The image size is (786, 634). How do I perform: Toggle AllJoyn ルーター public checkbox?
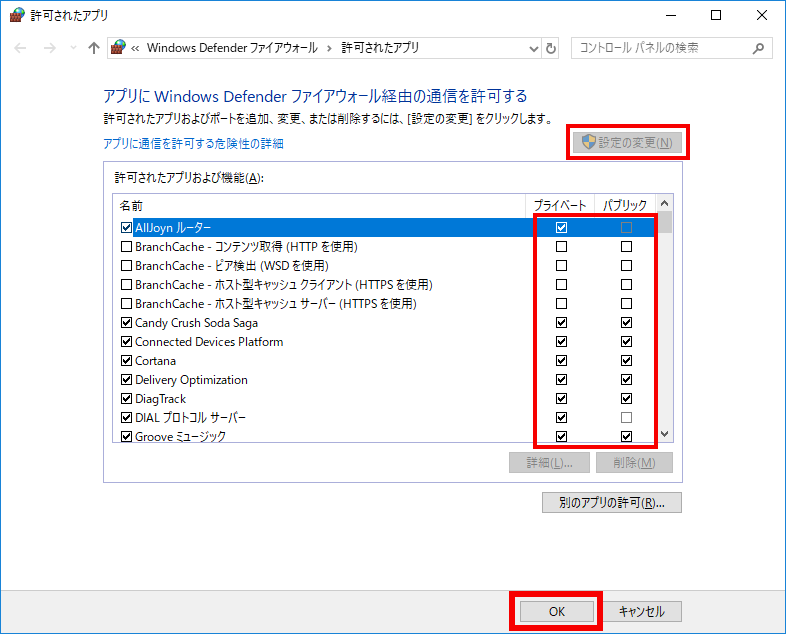[626, 228]
